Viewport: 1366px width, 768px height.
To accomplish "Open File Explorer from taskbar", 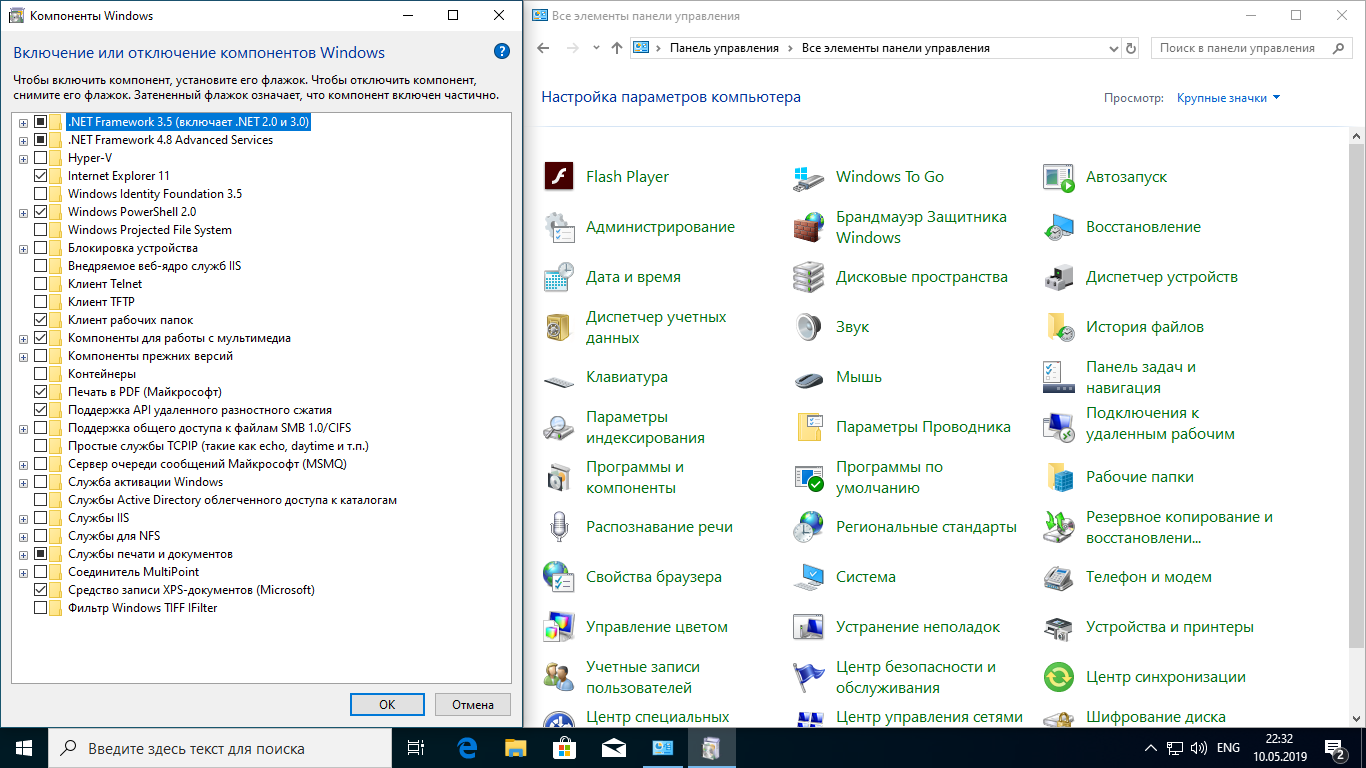I will pos(515,748).
